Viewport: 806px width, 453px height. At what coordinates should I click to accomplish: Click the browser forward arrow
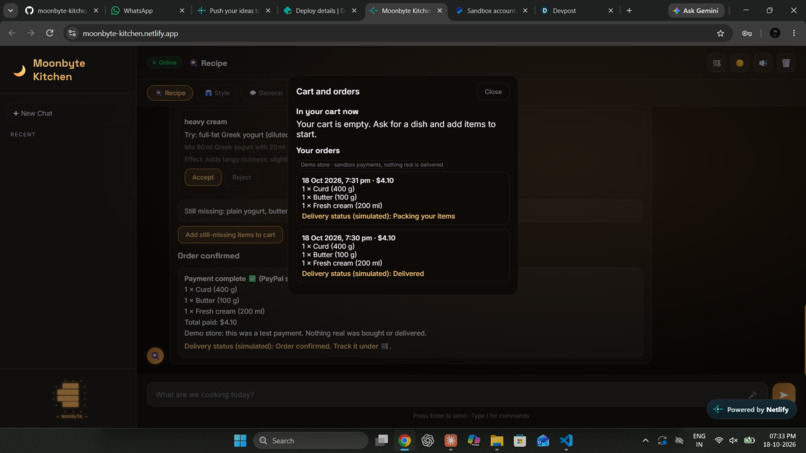click(31, 33)
